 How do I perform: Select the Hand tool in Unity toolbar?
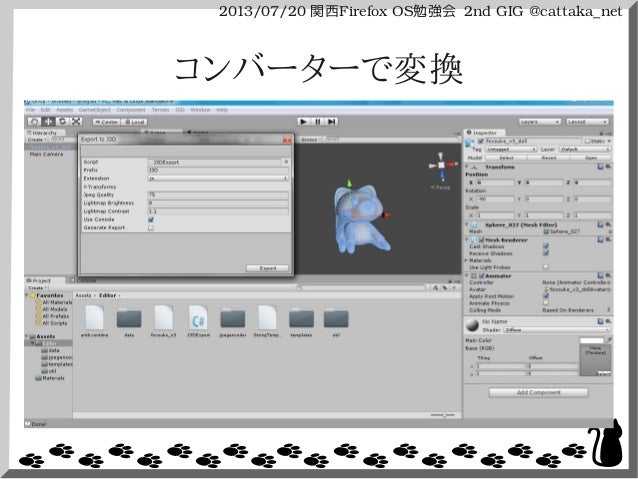tap(35, 121)
